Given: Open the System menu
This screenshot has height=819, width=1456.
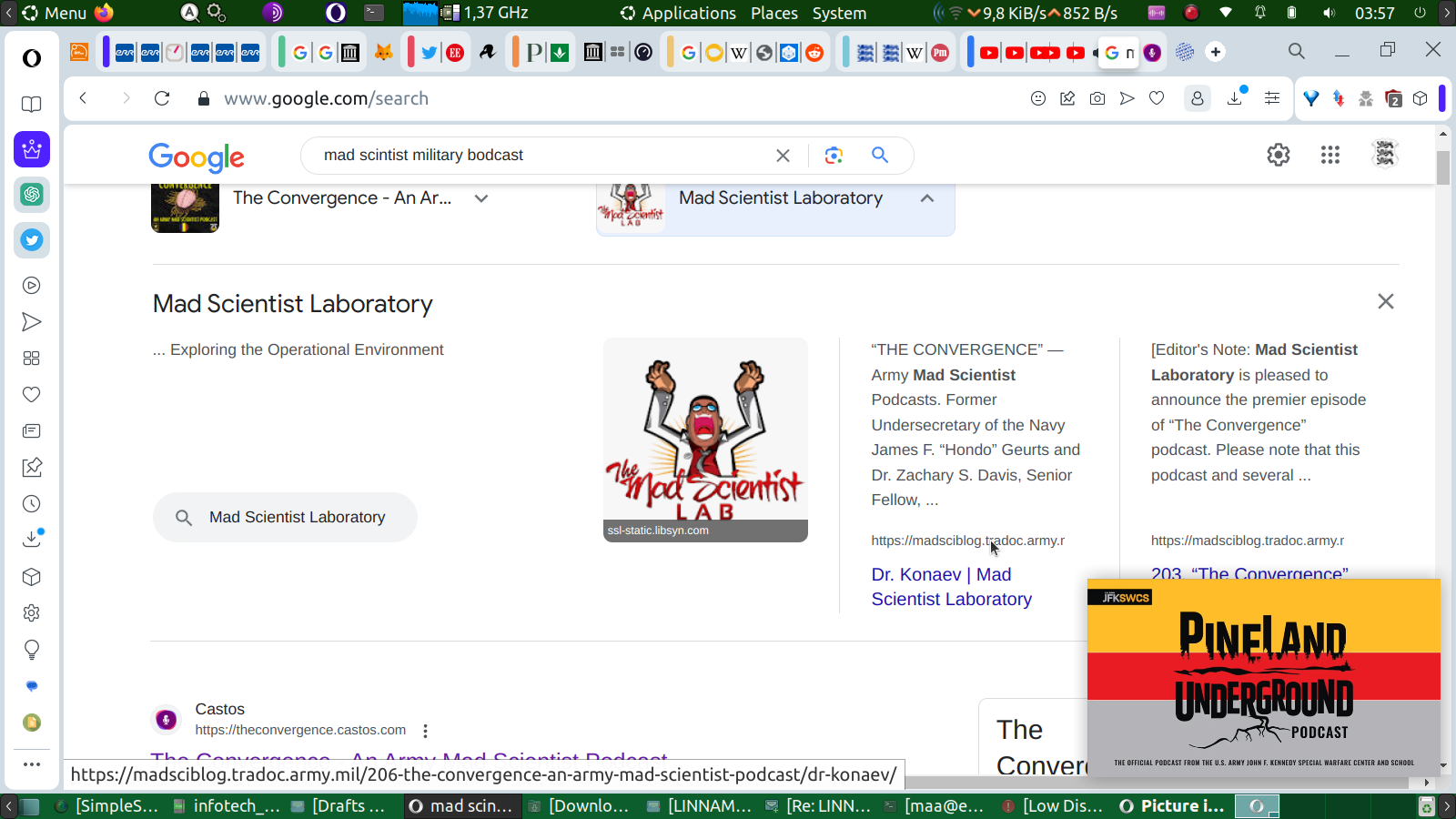Looking at the screenshot, I should pos(839,13).
